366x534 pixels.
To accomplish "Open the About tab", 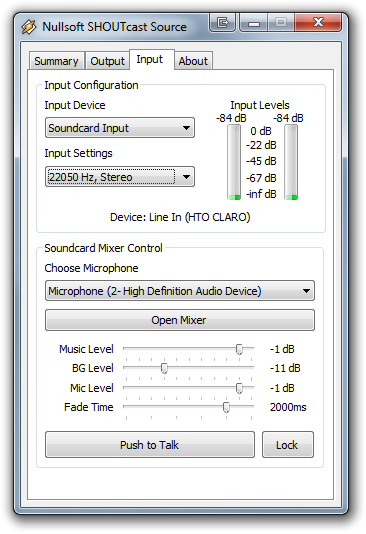I will click(x=193, y=61).
